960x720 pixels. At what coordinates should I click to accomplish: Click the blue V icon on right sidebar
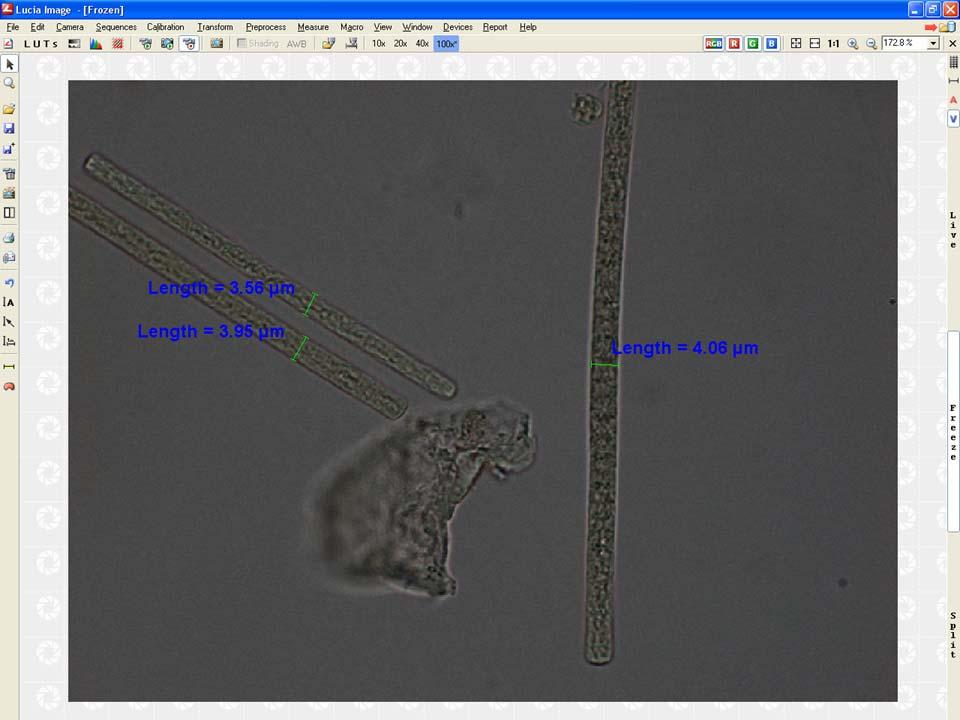pos(953,119)
